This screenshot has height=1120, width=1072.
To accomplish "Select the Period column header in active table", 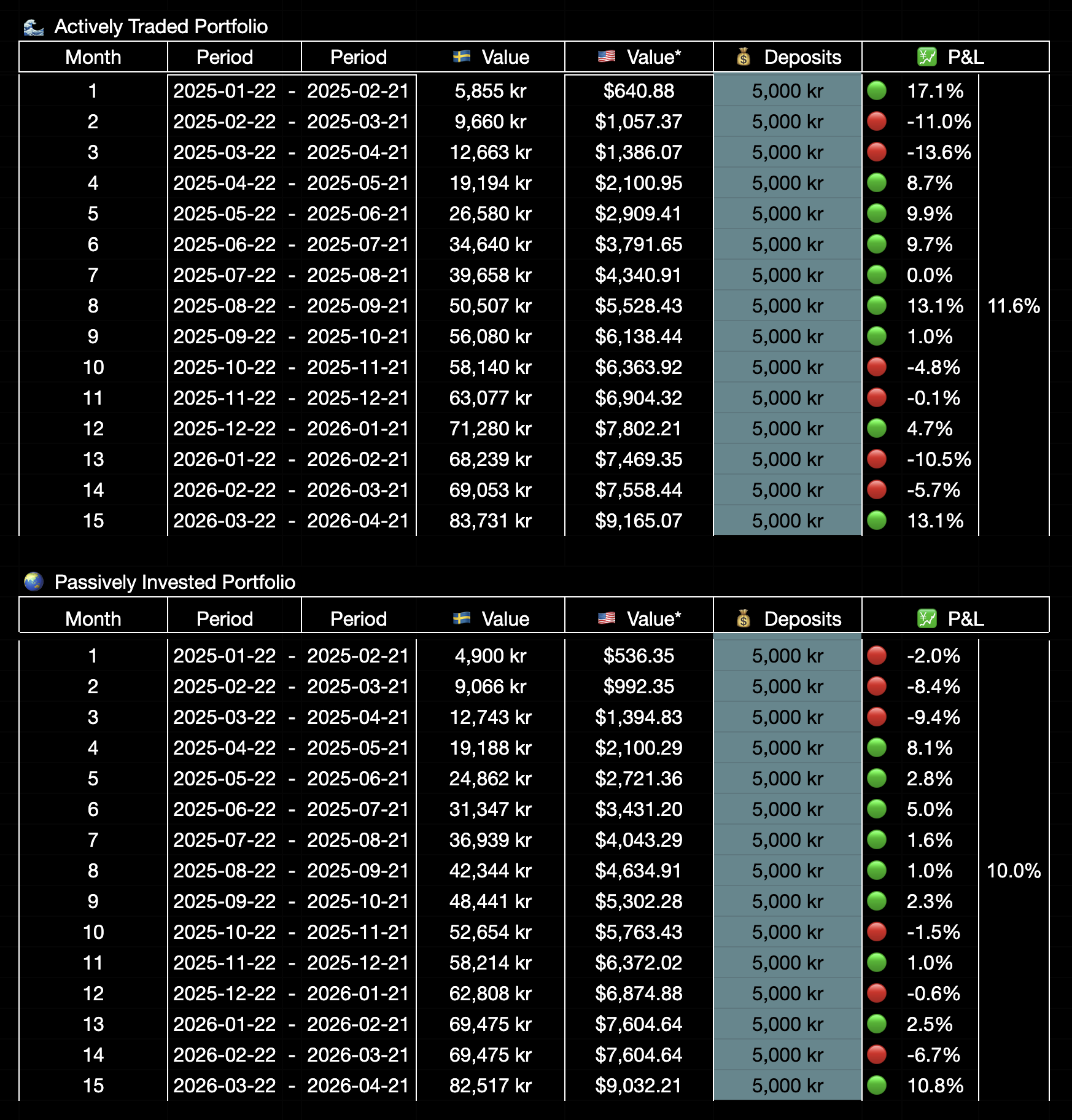I will 225,56.
